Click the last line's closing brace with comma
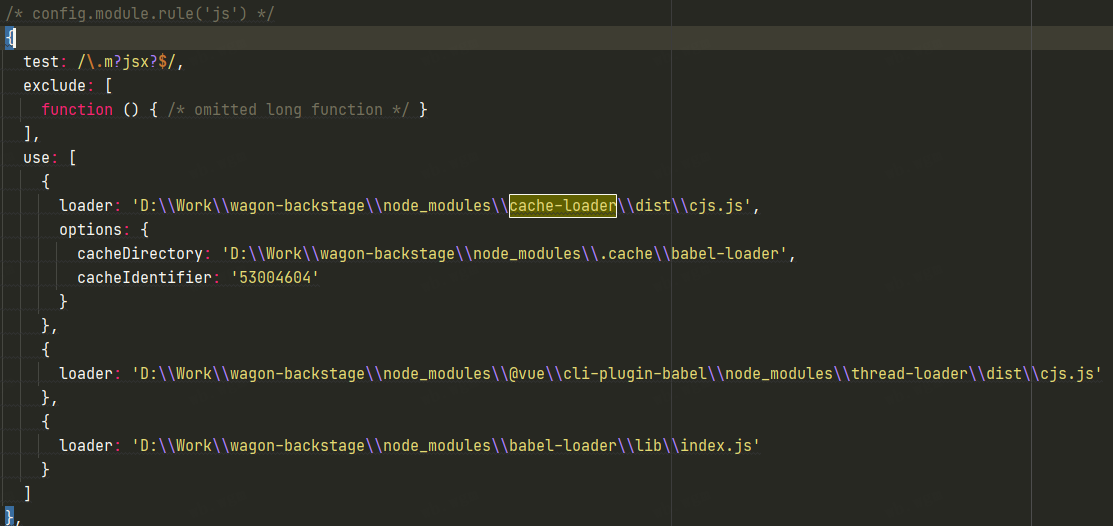This screenshot has height=526, width=1113. (13, 515)
